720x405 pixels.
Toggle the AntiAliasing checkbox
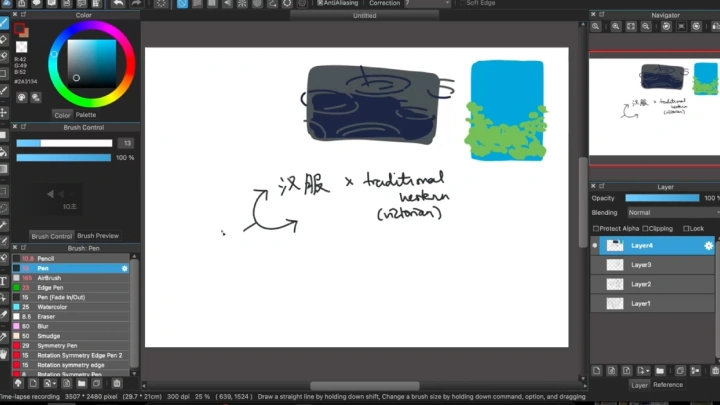[x=320, y=3]
